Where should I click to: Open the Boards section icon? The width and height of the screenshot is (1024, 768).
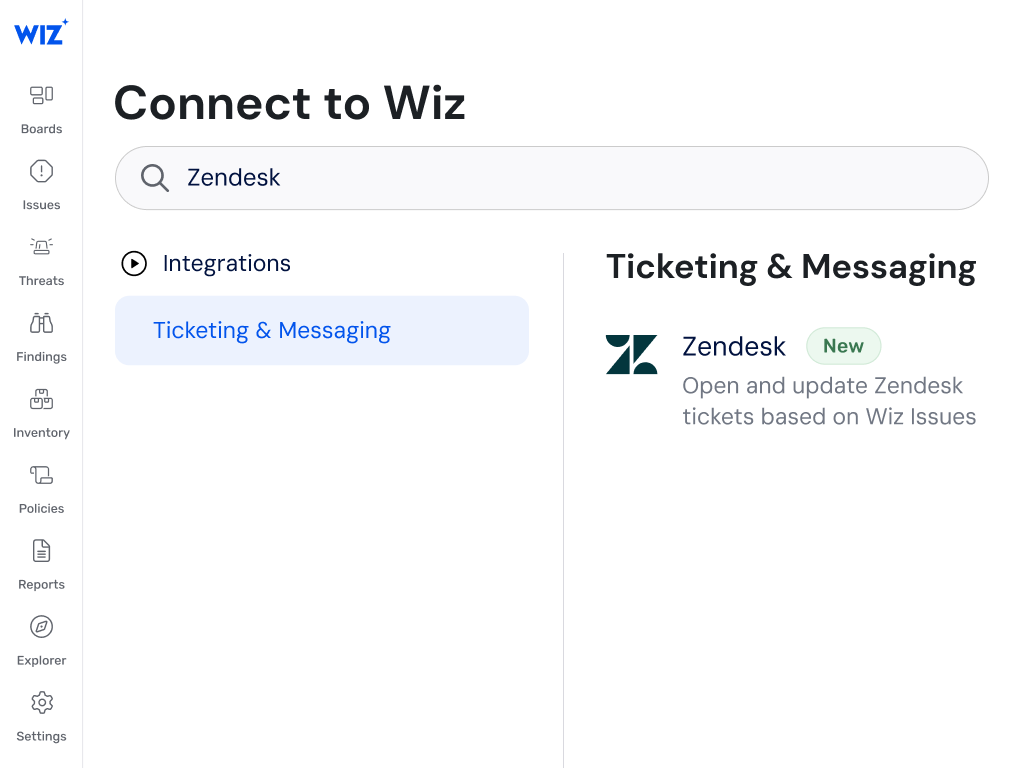[41, 95]
